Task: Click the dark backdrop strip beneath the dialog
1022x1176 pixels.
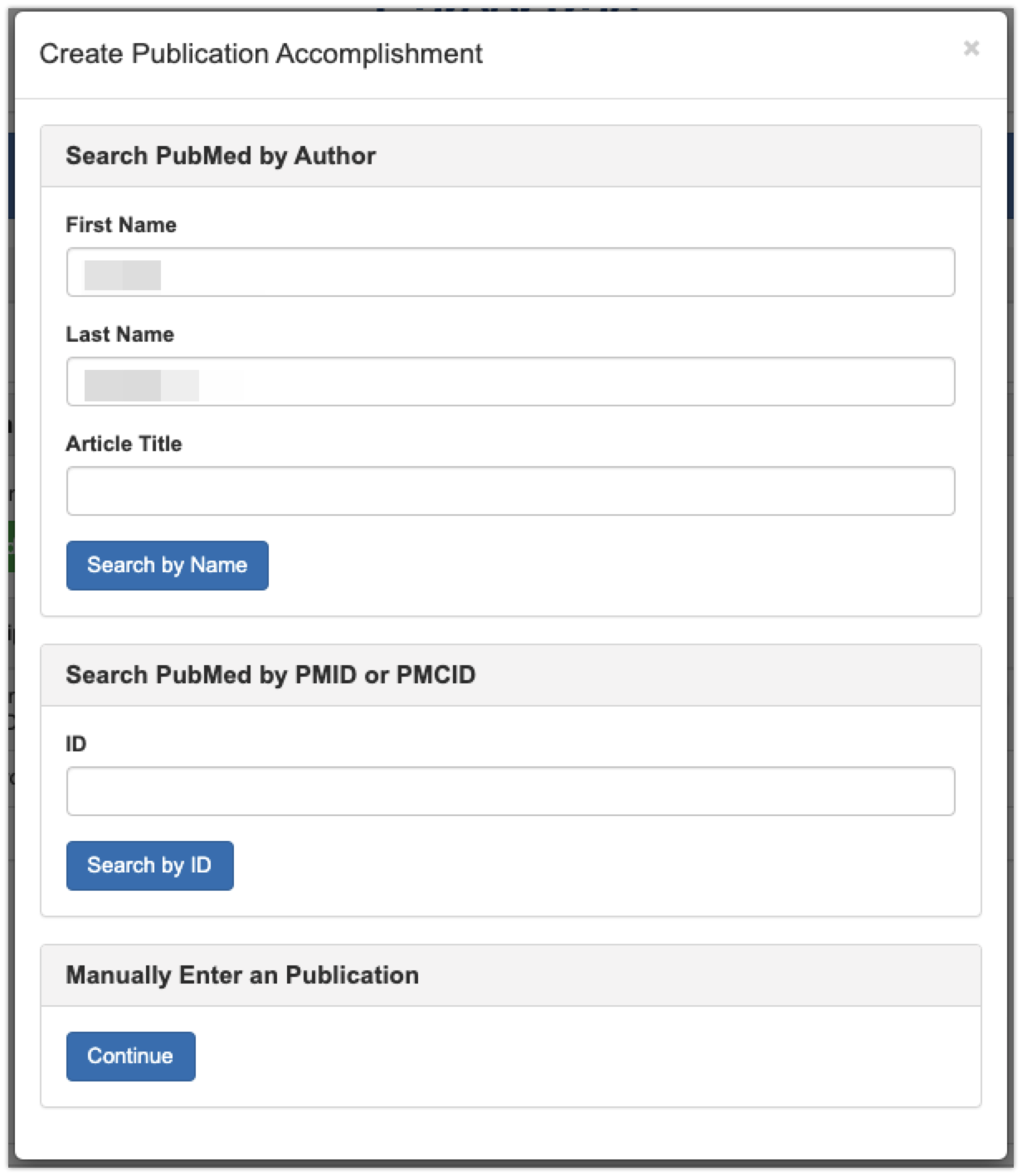Action: [x=511, y=1169]
